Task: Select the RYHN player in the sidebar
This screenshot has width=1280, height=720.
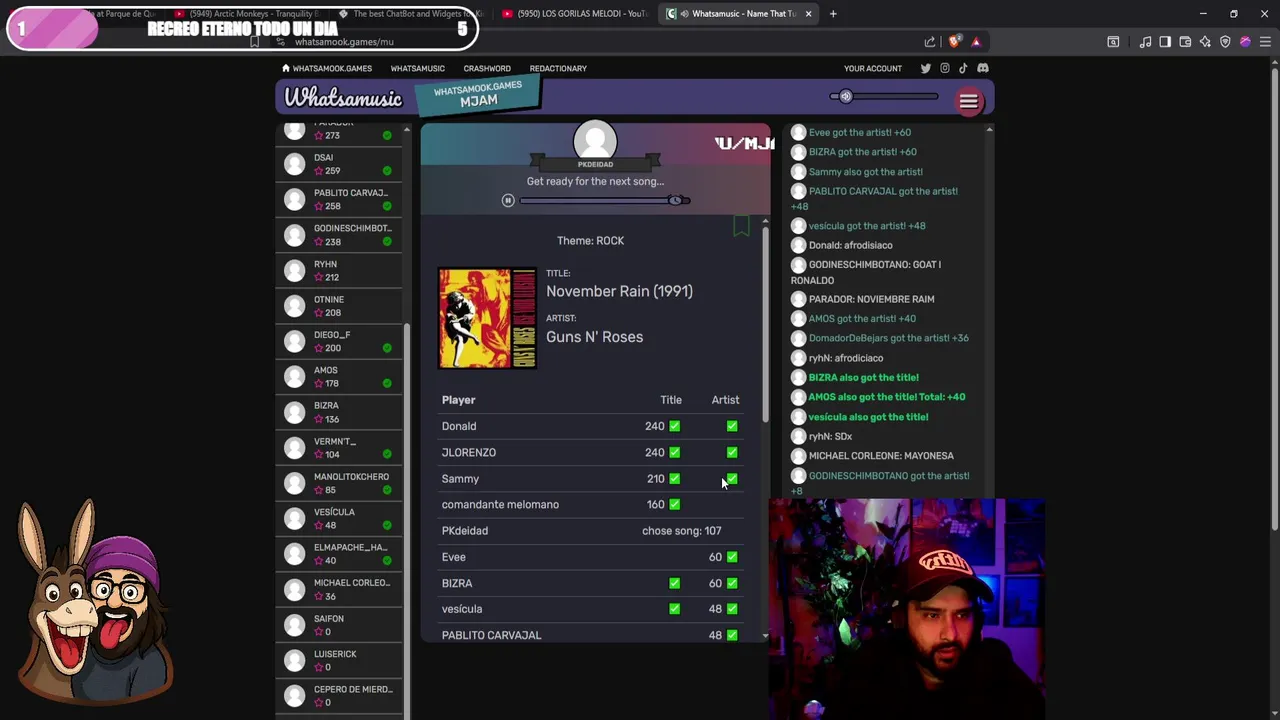Action: 340,270
